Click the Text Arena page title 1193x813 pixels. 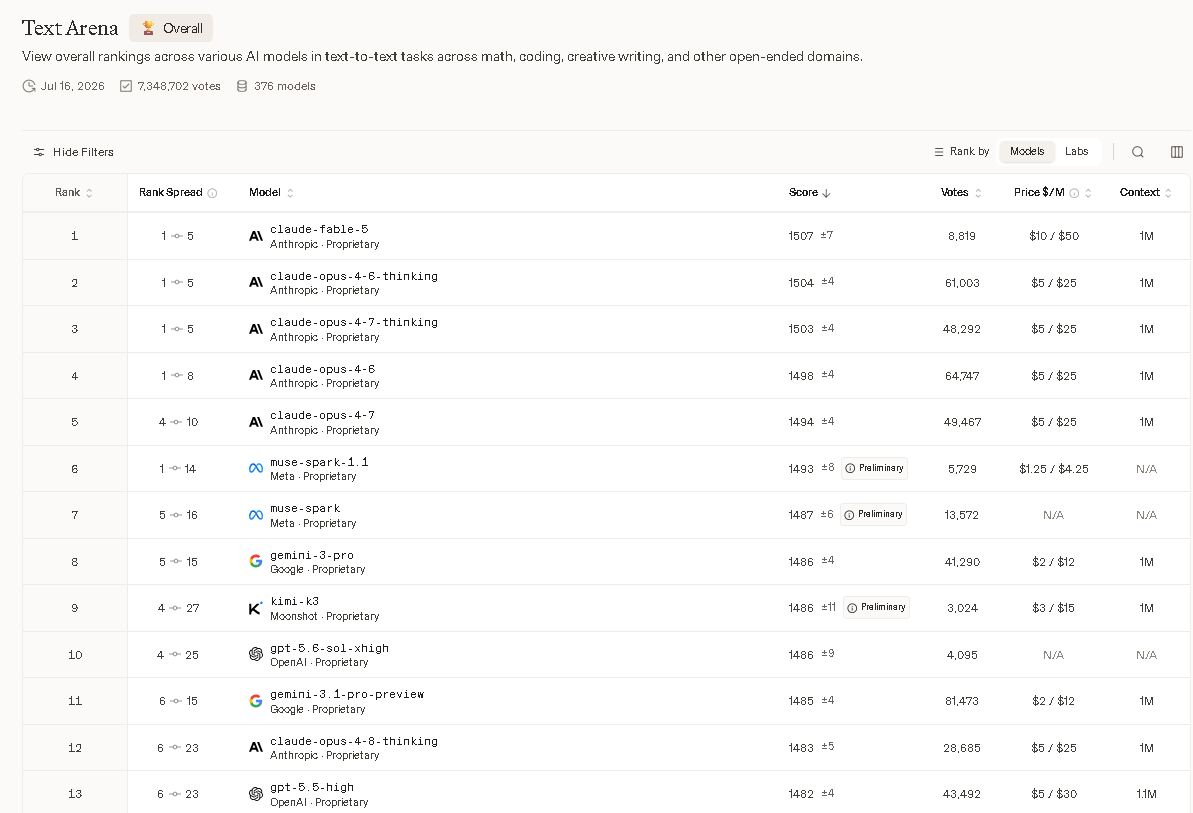tap(70, 28)
